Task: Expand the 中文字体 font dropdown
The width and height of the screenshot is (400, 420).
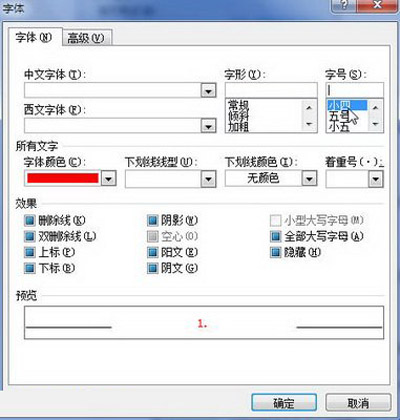Action: (209, 90)
